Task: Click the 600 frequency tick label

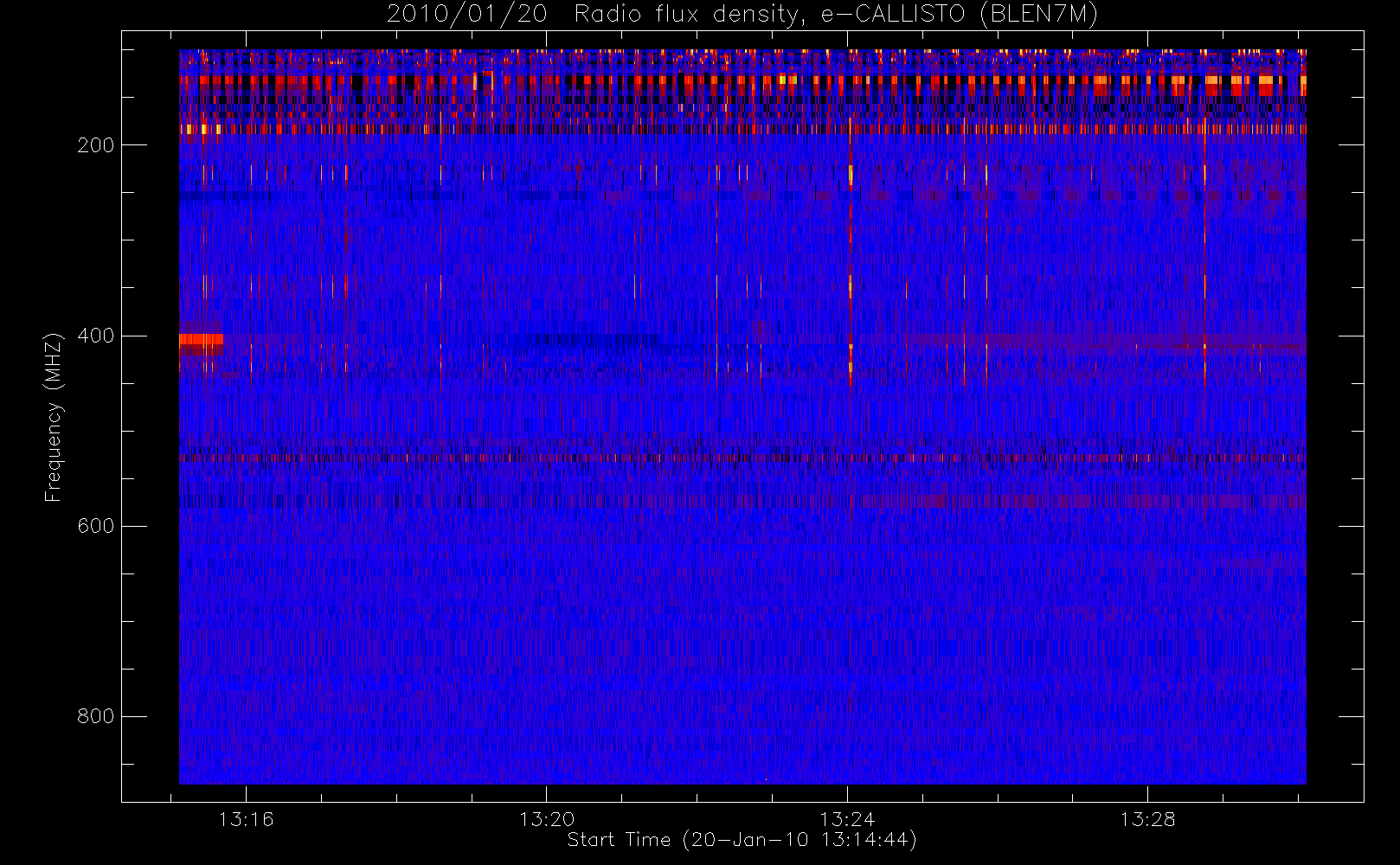Action: point(95,526)
